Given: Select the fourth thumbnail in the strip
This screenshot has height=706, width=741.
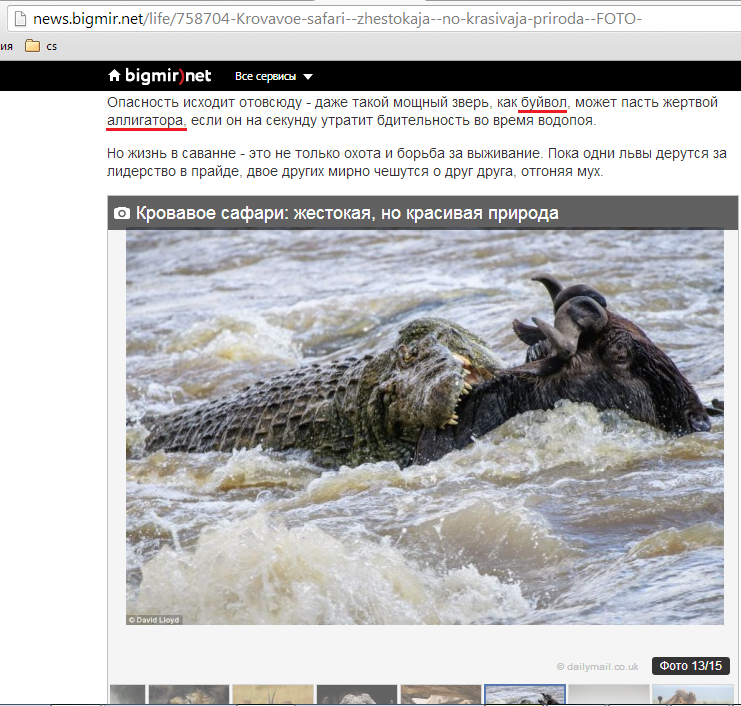Looking at the screenshot, I should (356, 695).
